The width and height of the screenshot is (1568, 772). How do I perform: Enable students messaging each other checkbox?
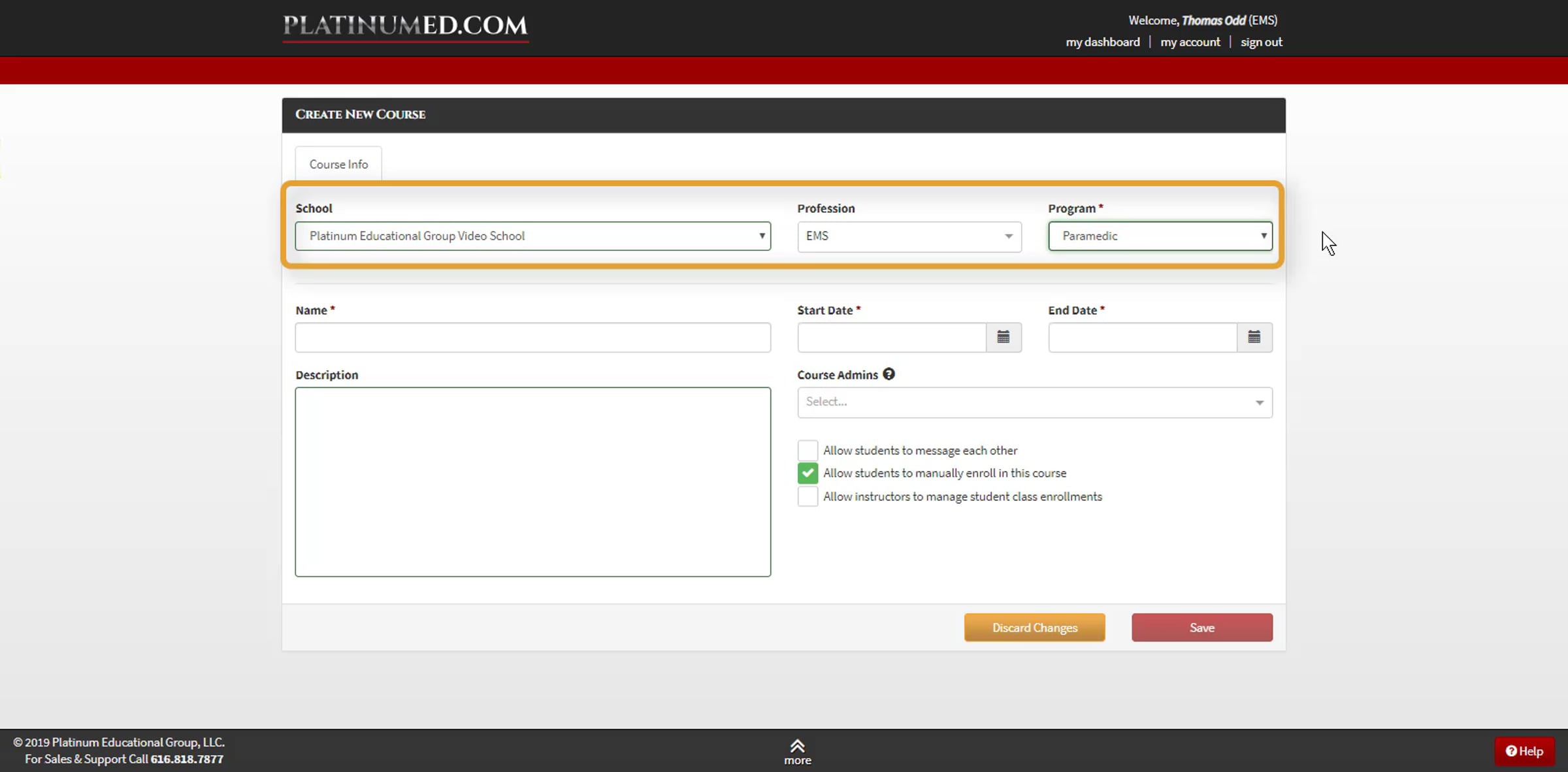tap(808, 450)
